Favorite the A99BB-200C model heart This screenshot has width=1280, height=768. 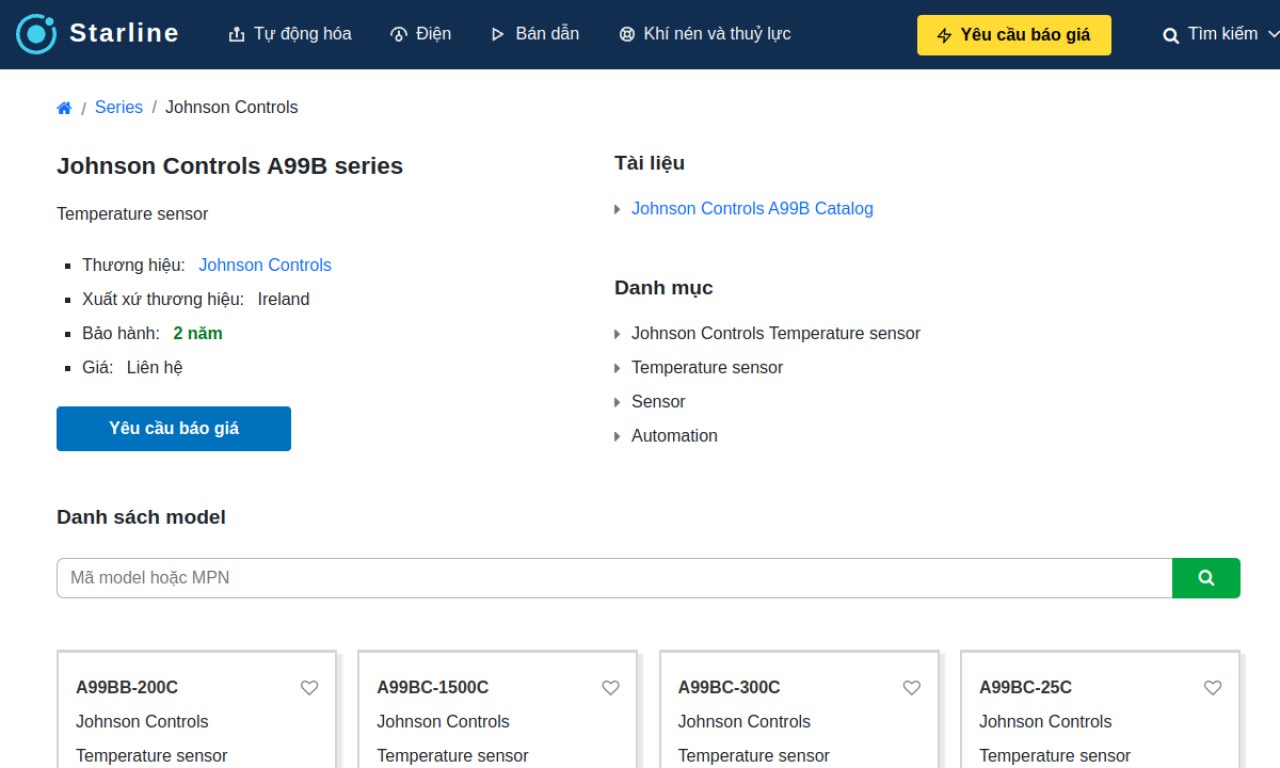tap(309, 688)
